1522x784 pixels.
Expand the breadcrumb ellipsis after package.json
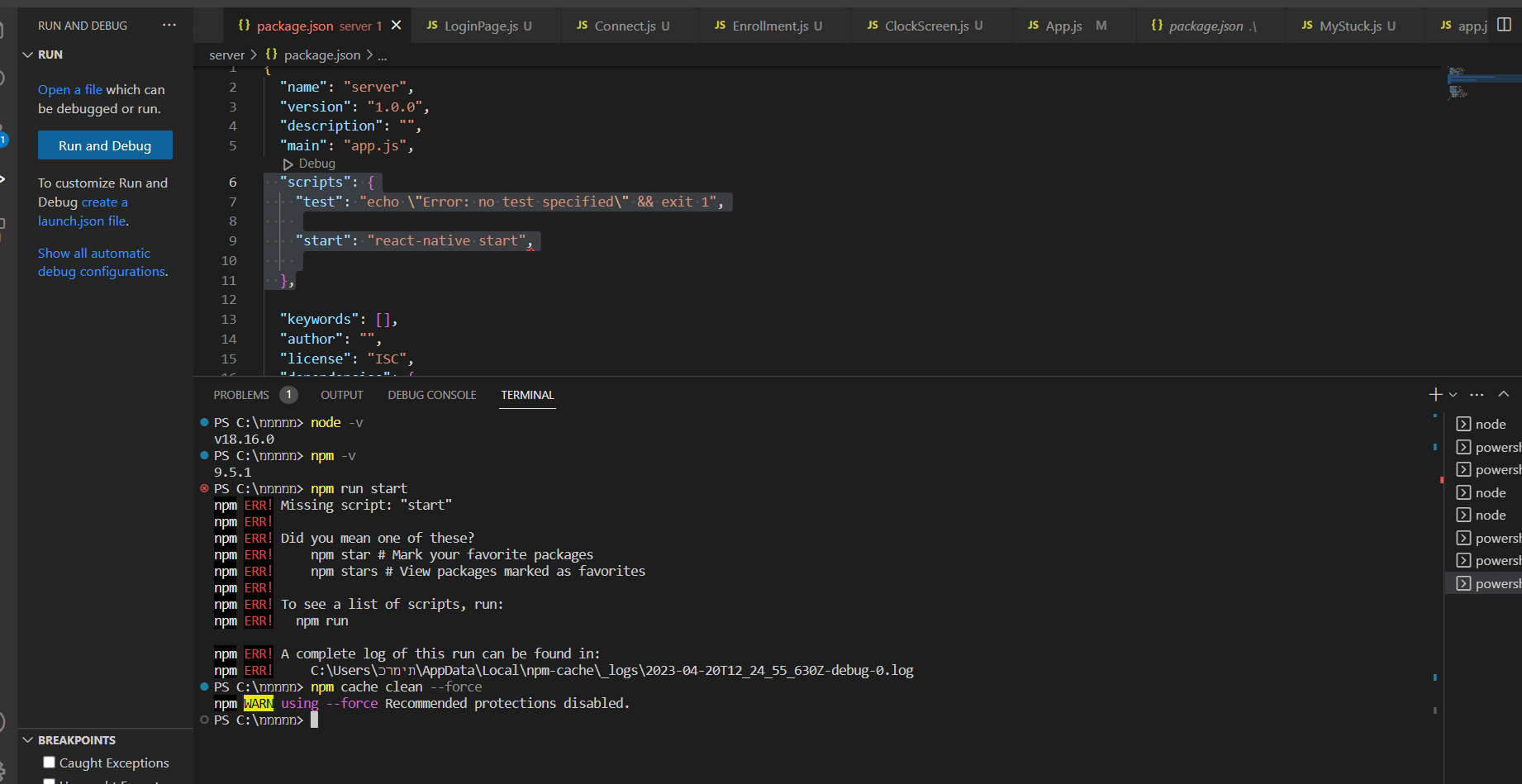[x=382, y=55]
